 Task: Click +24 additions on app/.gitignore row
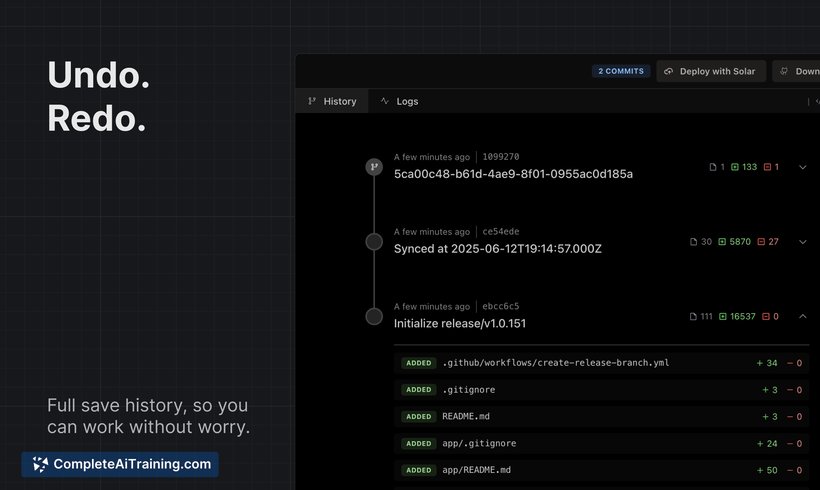click(767, 443)
